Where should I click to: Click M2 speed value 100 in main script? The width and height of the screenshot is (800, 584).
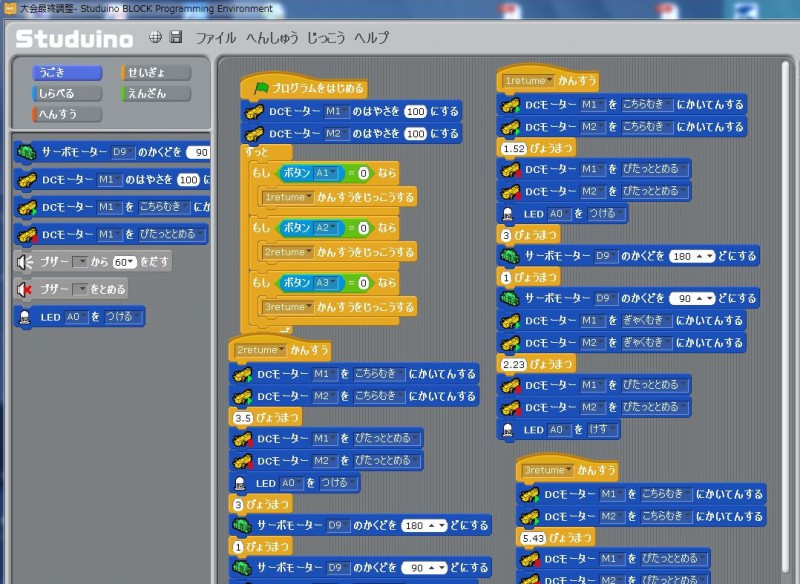point(415,134)
